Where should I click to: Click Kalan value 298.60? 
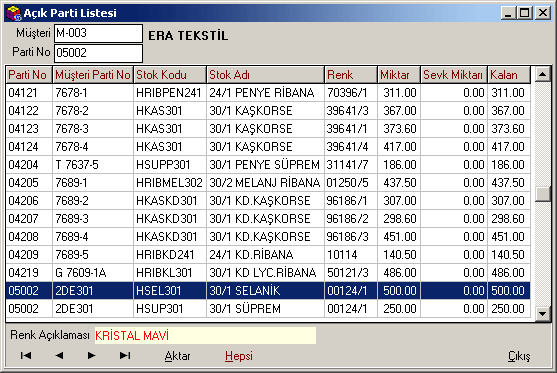508,219
